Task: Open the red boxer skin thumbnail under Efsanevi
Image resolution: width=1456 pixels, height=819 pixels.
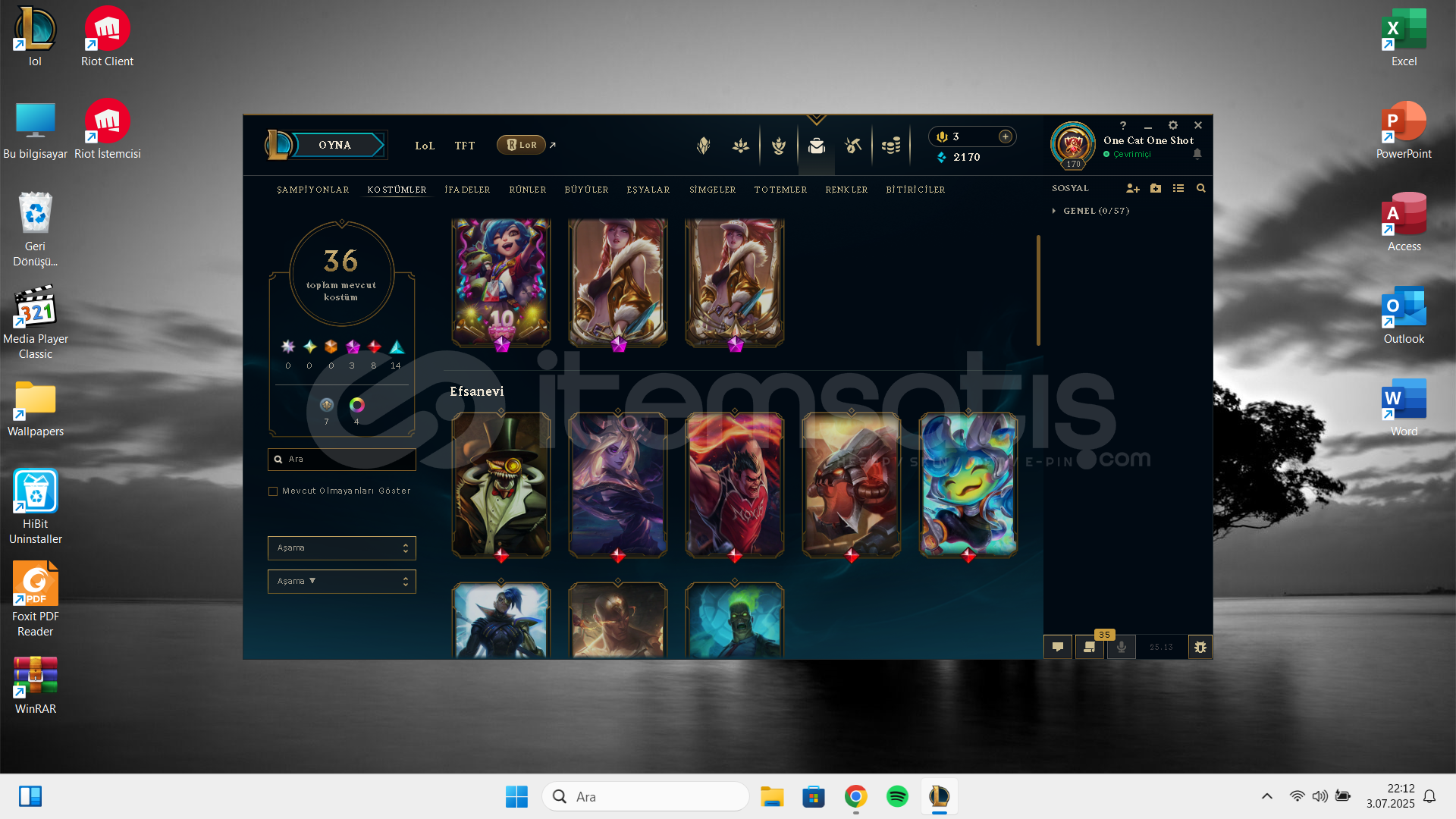Action: pyautogui.click(x=735, y=485)
